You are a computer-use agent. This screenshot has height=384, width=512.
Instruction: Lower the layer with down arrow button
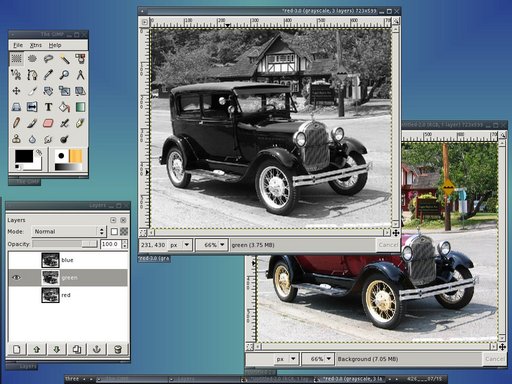[57, 349]
